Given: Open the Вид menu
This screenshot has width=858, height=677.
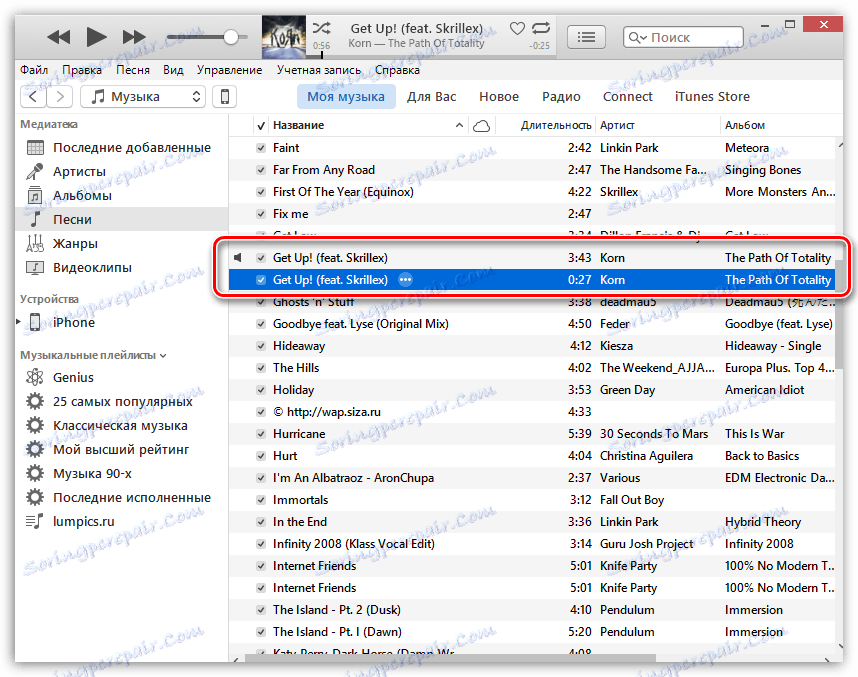Looking at the screenshot, I should (x=173, y=70).
